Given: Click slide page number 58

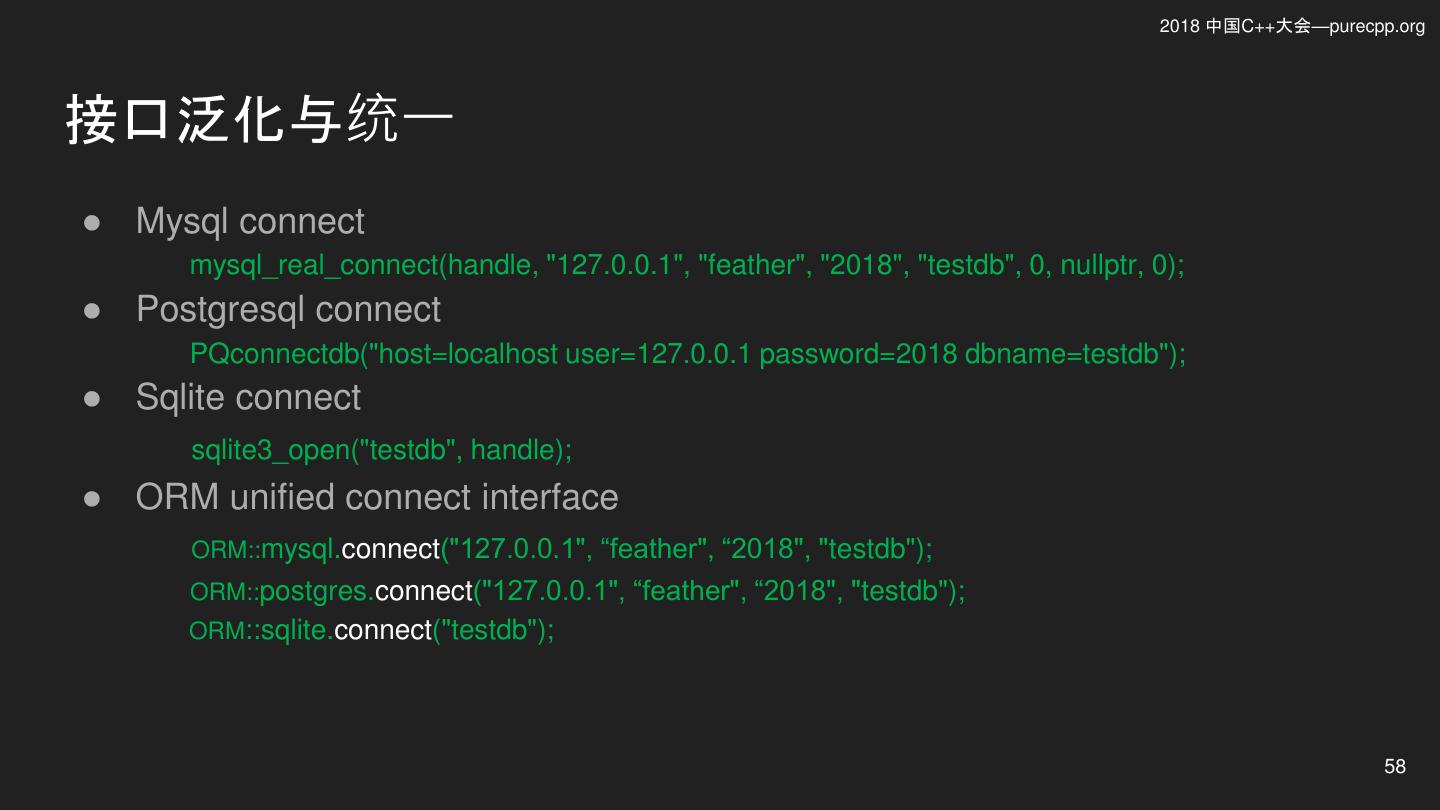Looking at the screenshot, I should [x=1395, y=766].
